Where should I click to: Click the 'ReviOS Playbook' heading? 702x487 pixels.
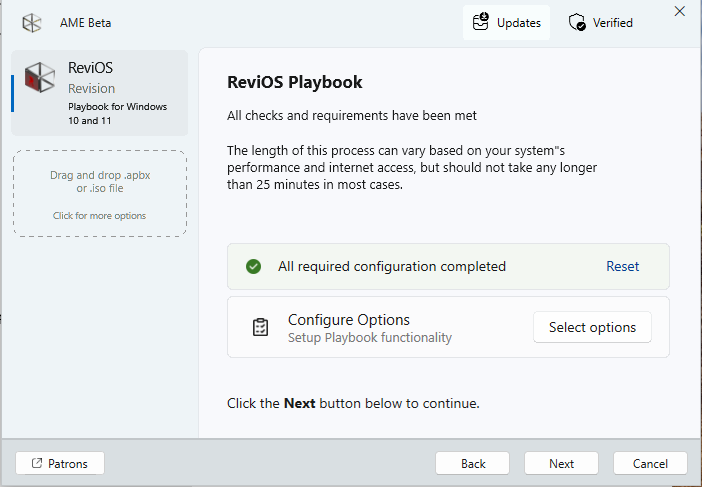coord(295,82)
